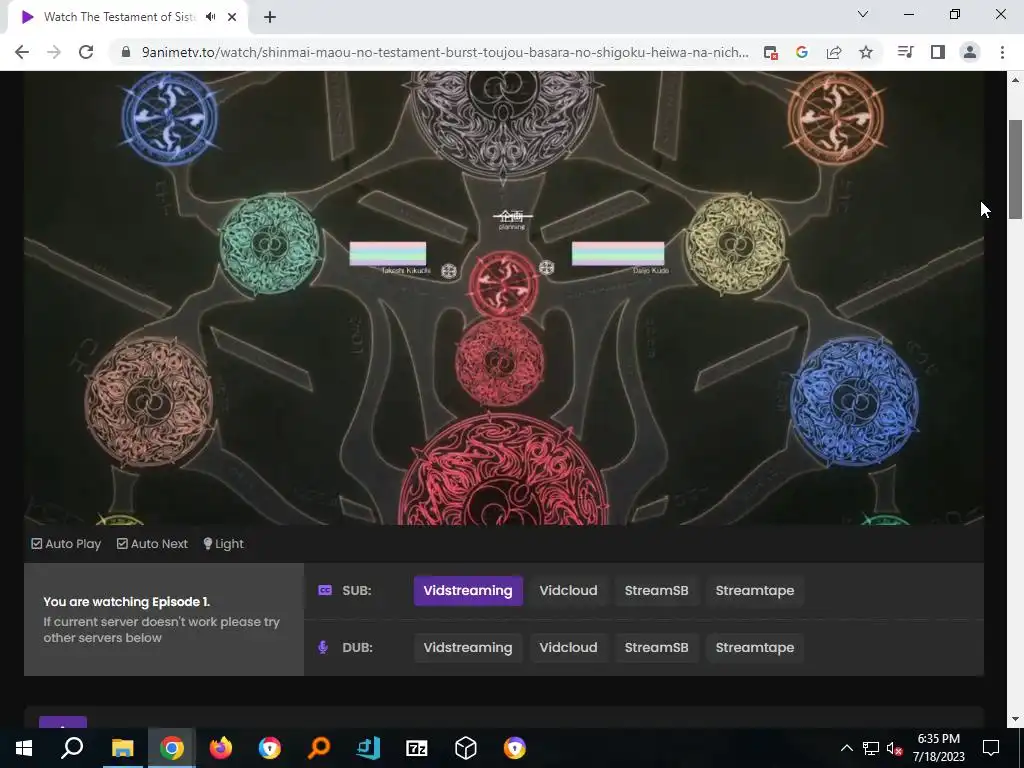This screenshot has width=1024, height=768.
Task: Share this page via the share icon
Action: click(834, 52)
